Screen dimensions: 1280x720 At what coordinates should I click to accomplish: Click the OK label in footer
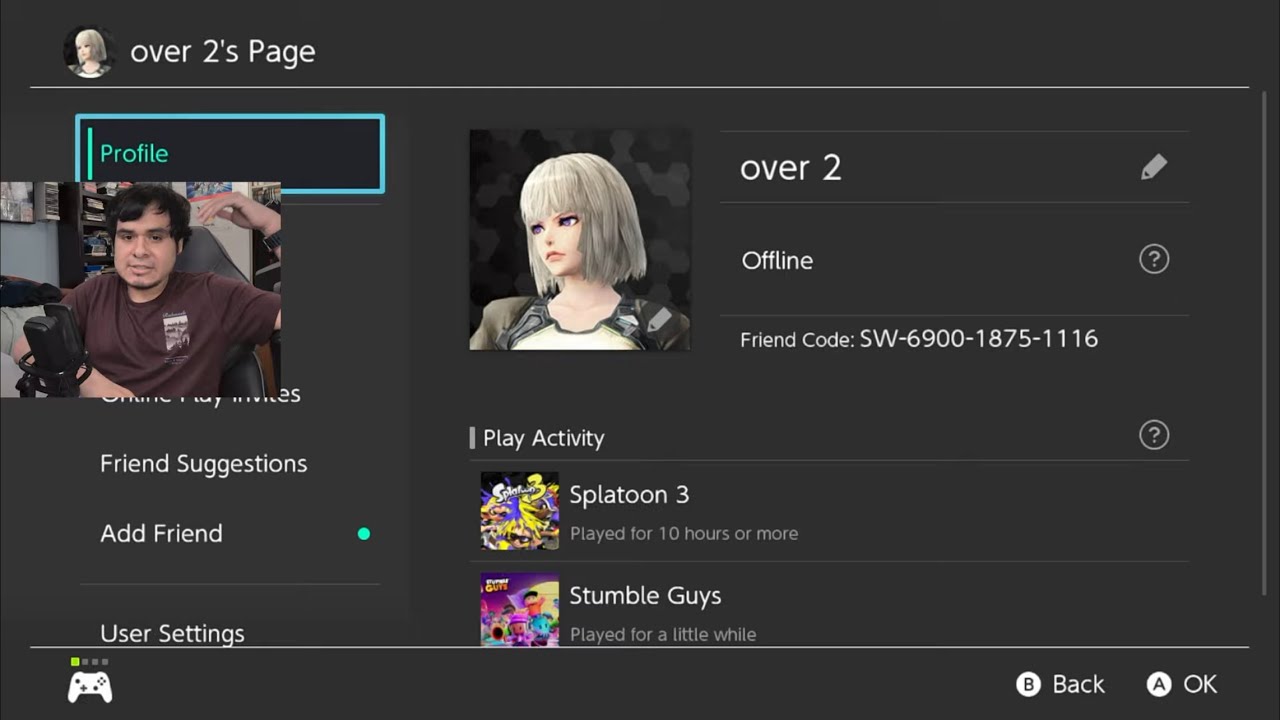[x=1200, y=684]
